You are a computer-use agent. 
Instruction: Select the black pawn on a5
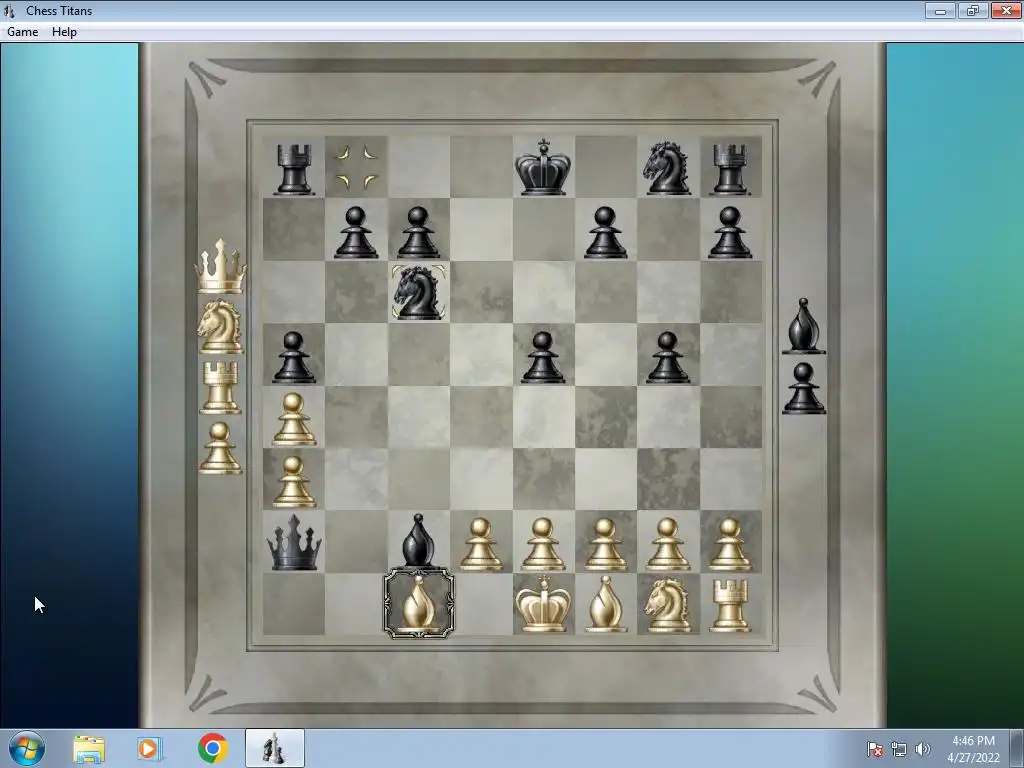point(293,357)
